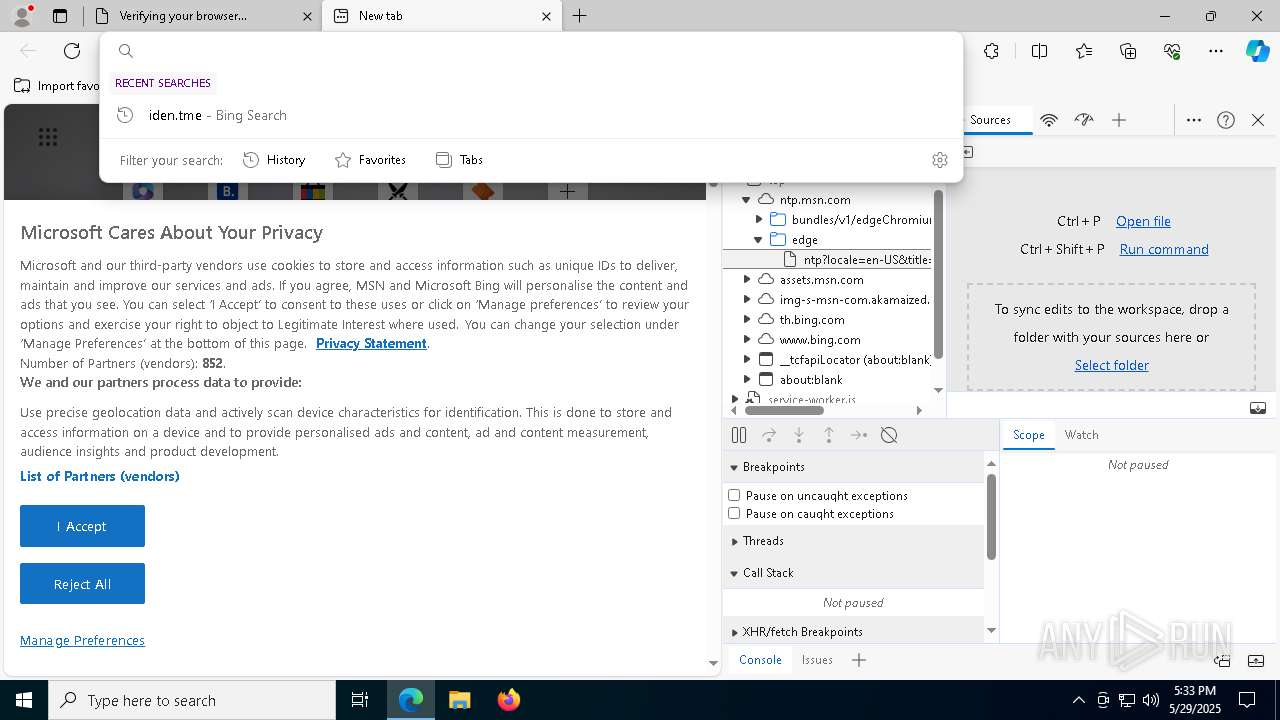Image resolution: width=1280 pixels, height=720 pixels.
Task: Open the Extensions puzzle icon
Action: (991, 51)
